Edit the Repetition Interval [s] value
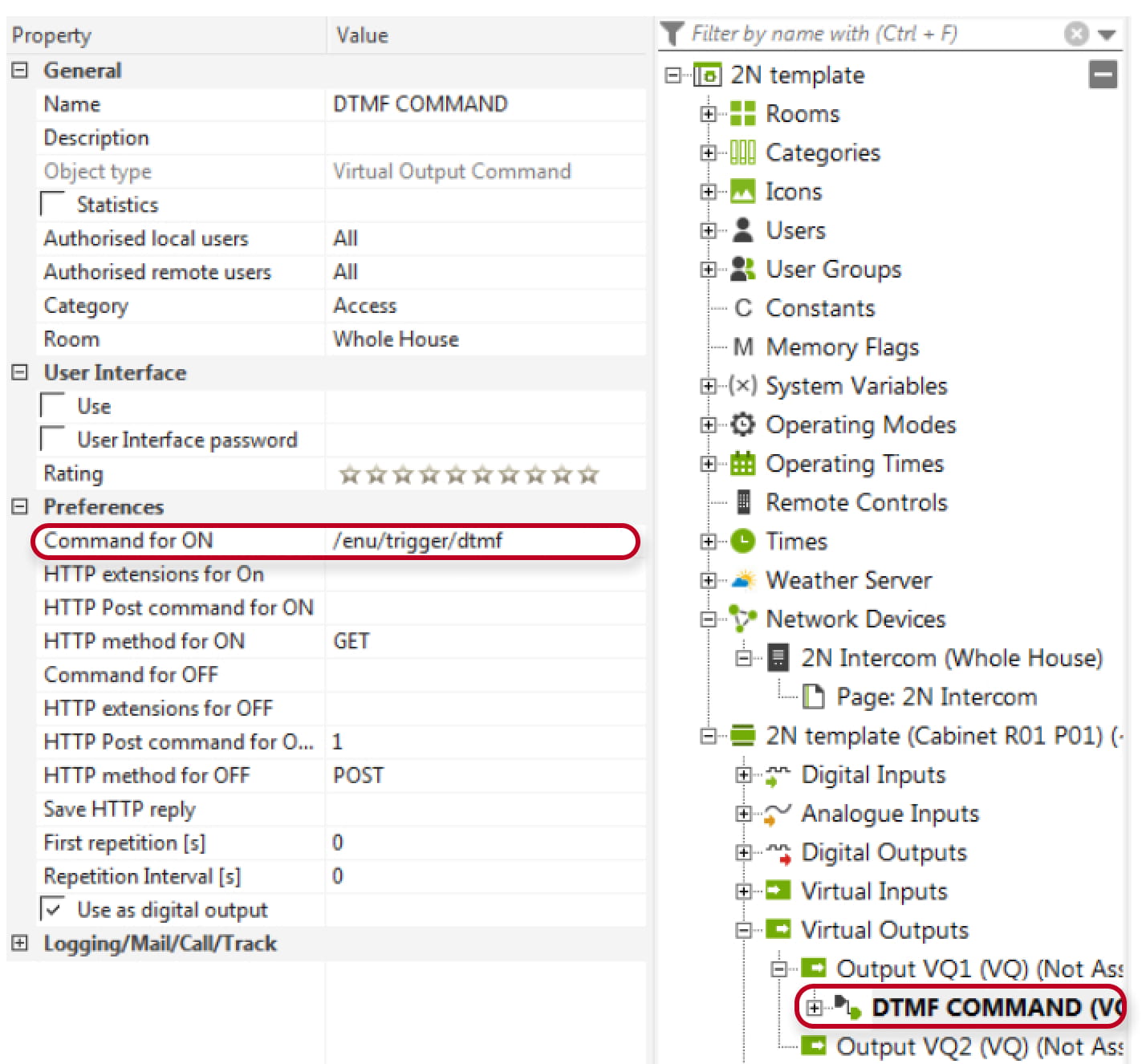The width and height of the screenshot is (1146, 1064). pyautogui.click(x=485, y=876)
